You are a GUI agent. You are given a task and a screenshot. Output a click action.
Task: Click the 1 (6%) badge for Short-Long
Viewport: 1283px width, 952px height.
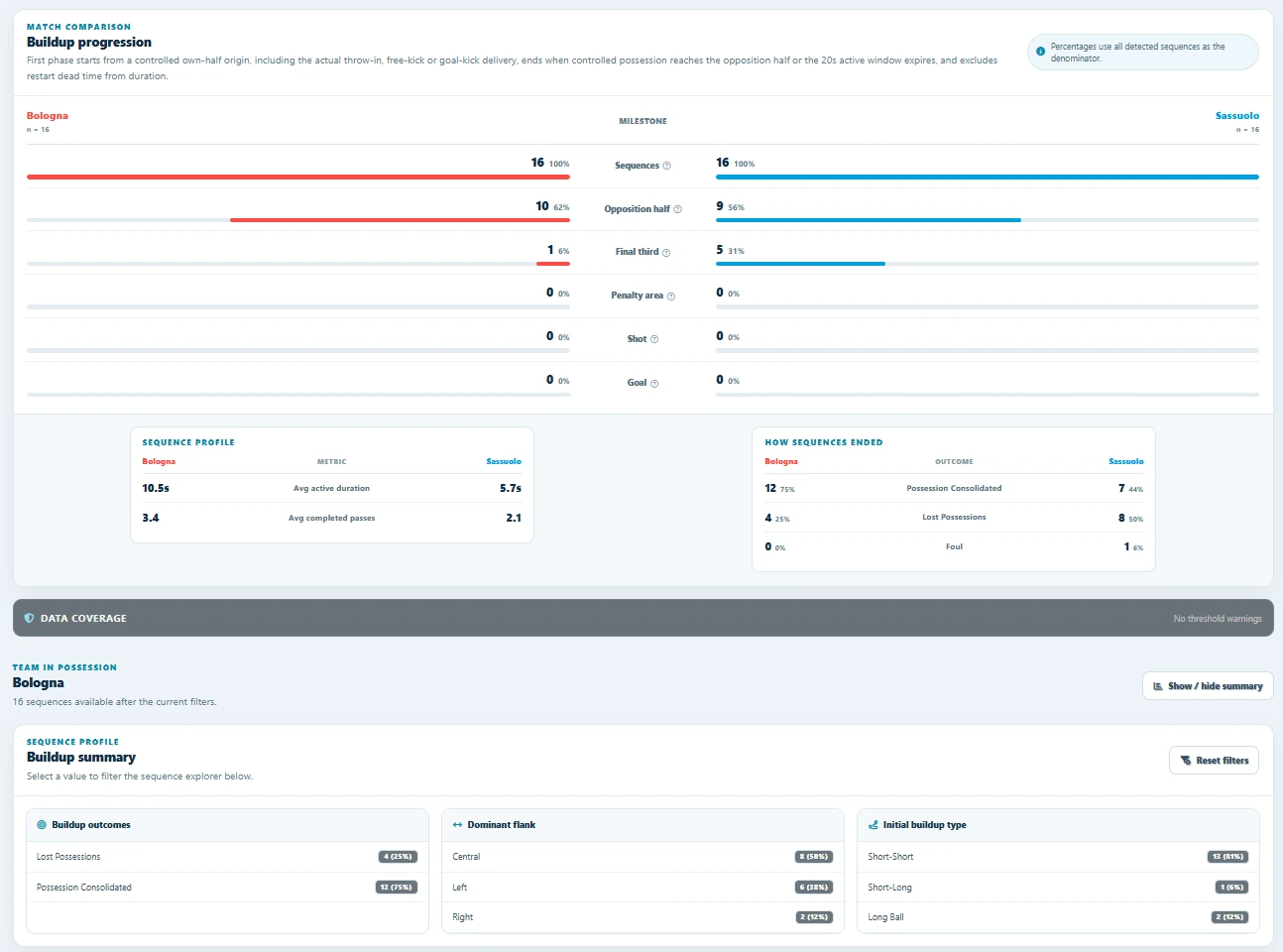(1231, 888)
